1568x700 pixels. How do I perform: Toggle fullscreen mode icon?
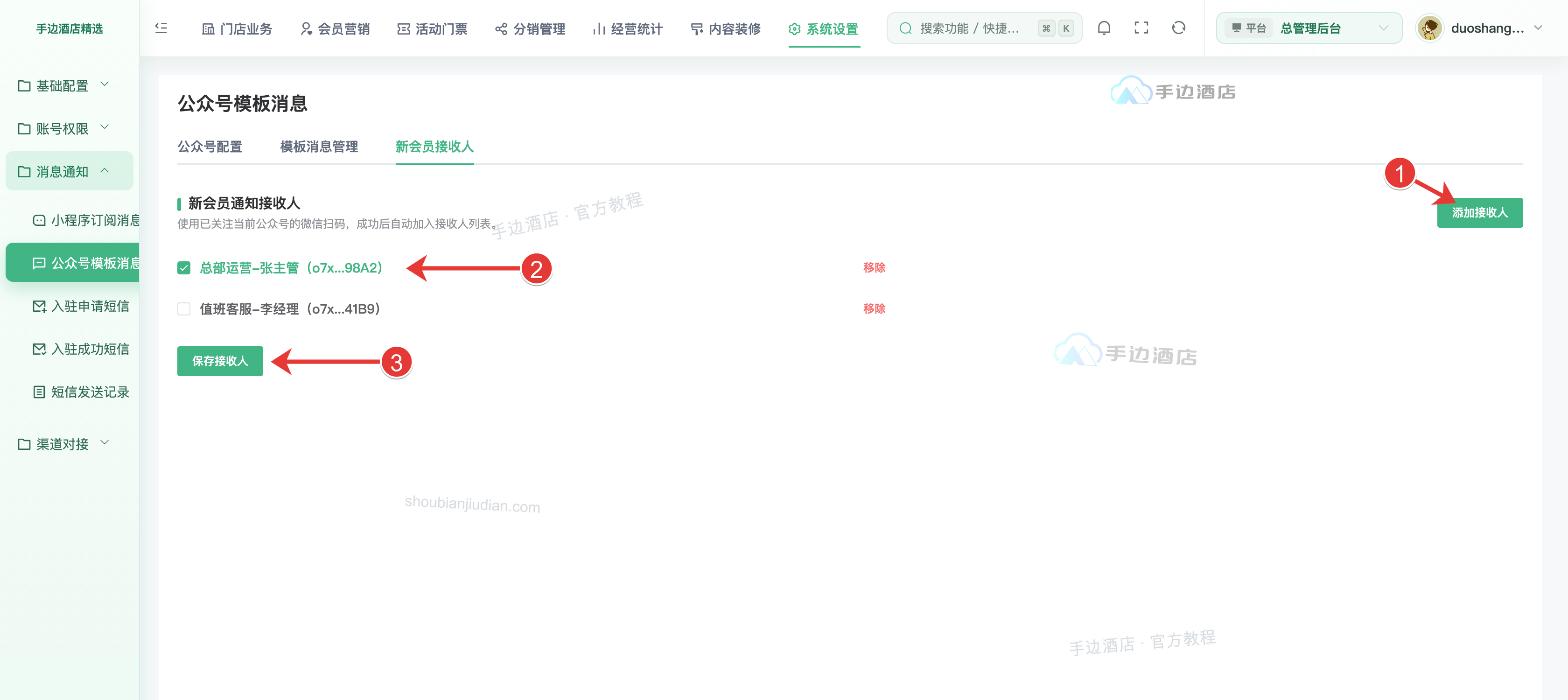[x=1141, y=28]
